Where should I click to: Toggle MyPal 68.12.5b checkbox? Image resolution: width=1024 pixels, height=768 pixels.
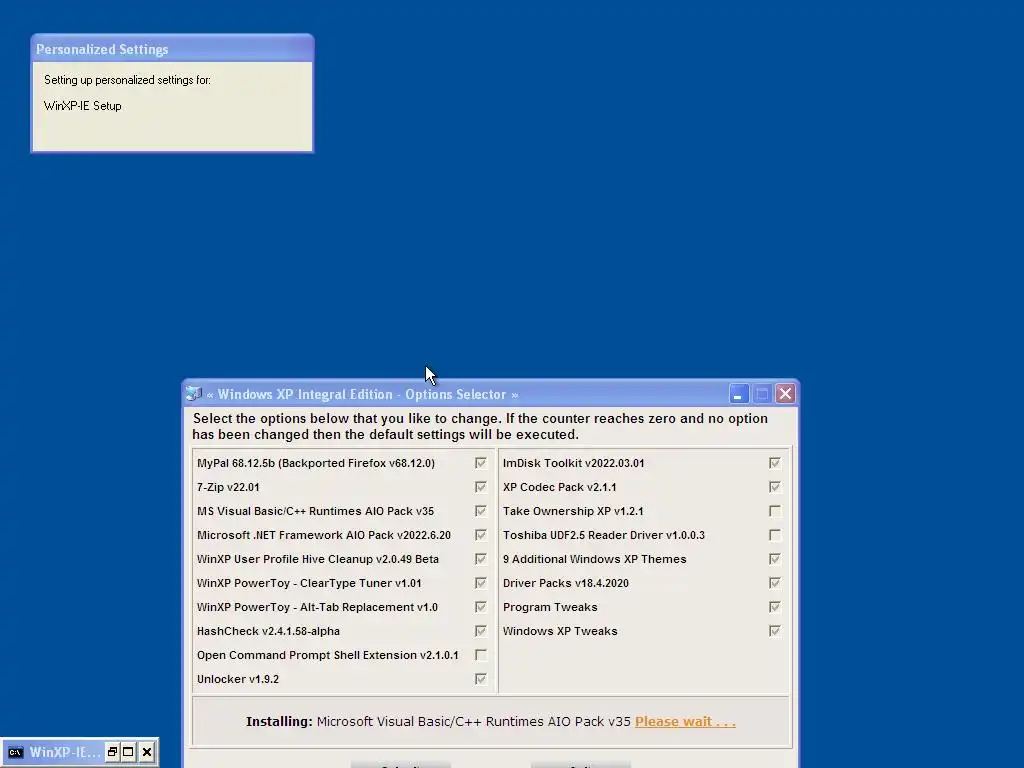(481, 463)
